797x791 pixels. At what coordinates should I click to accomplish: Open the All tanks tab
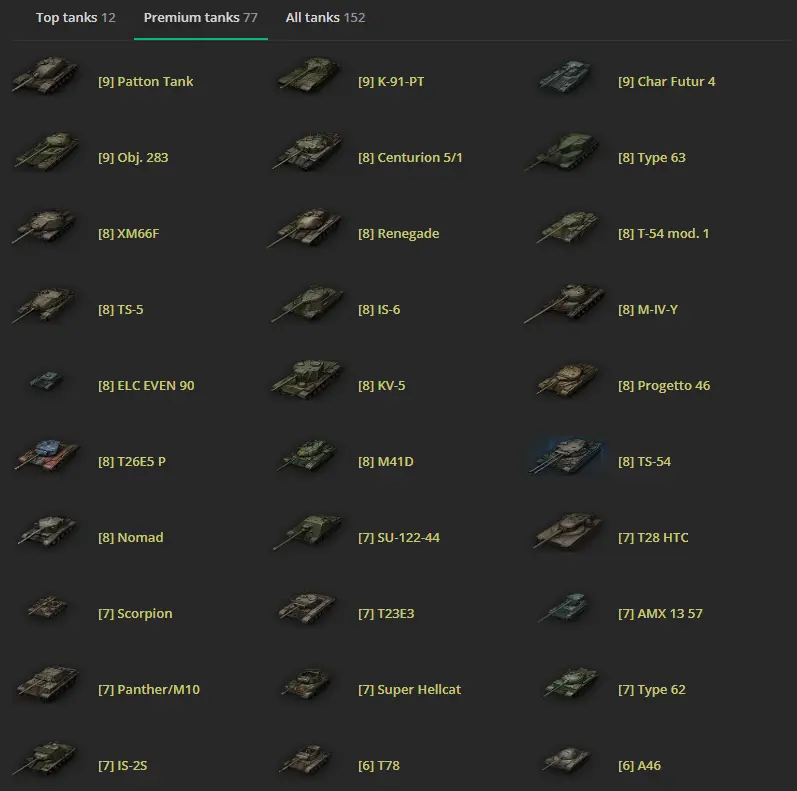pos(325,18)
